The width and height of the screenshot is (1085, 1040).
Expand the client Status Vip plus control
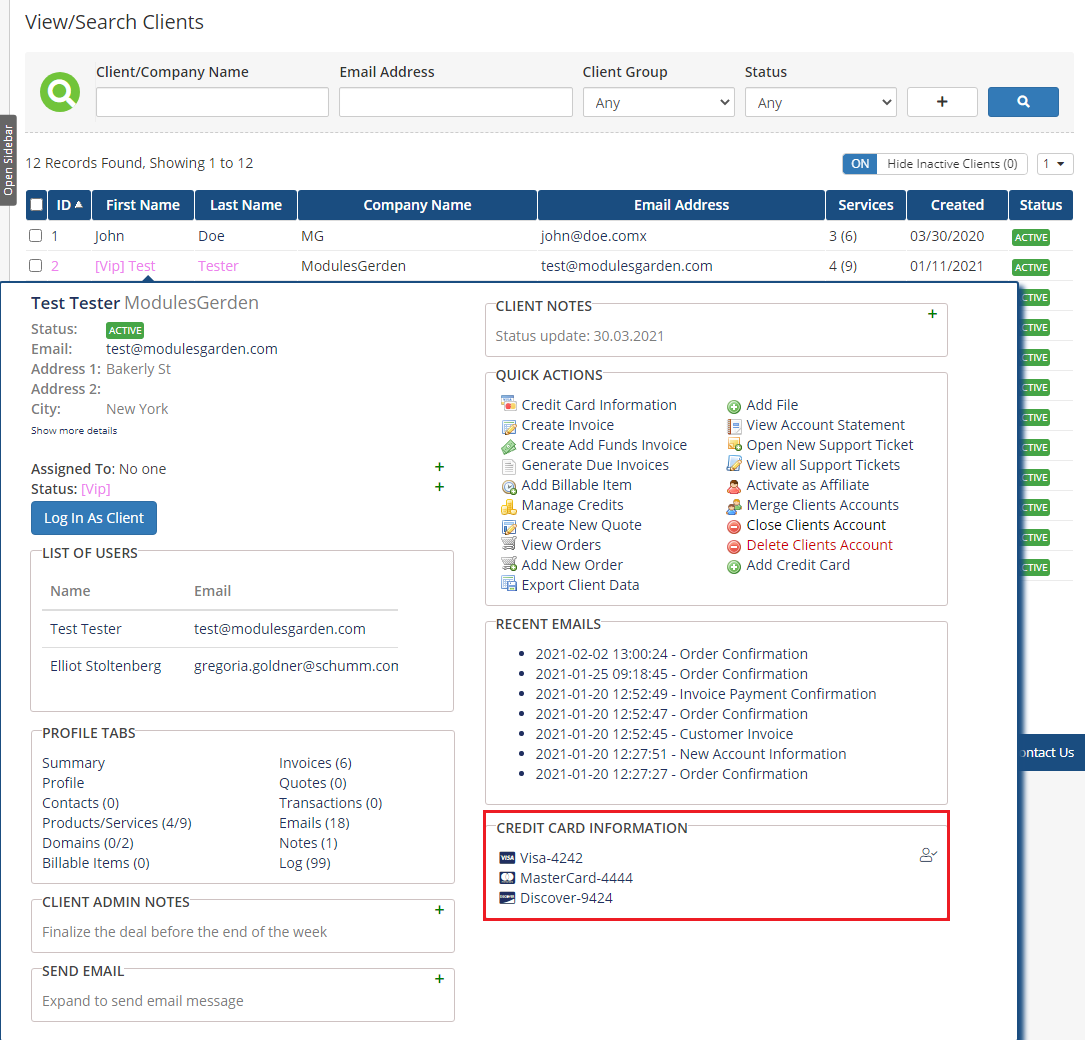pos(439,487)
